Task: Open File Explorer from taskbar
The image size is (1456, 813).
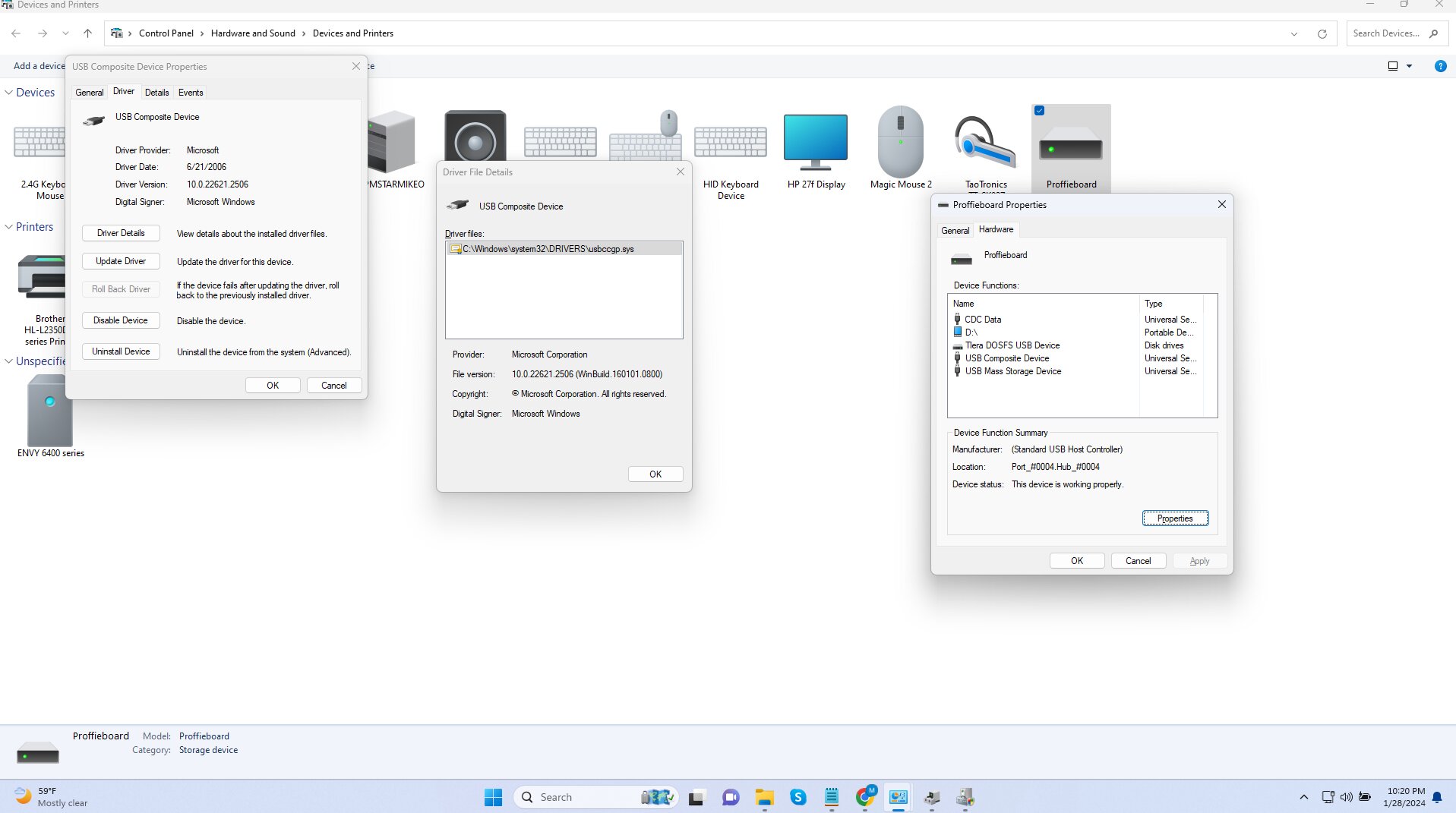Action: (x=764, y=797)
